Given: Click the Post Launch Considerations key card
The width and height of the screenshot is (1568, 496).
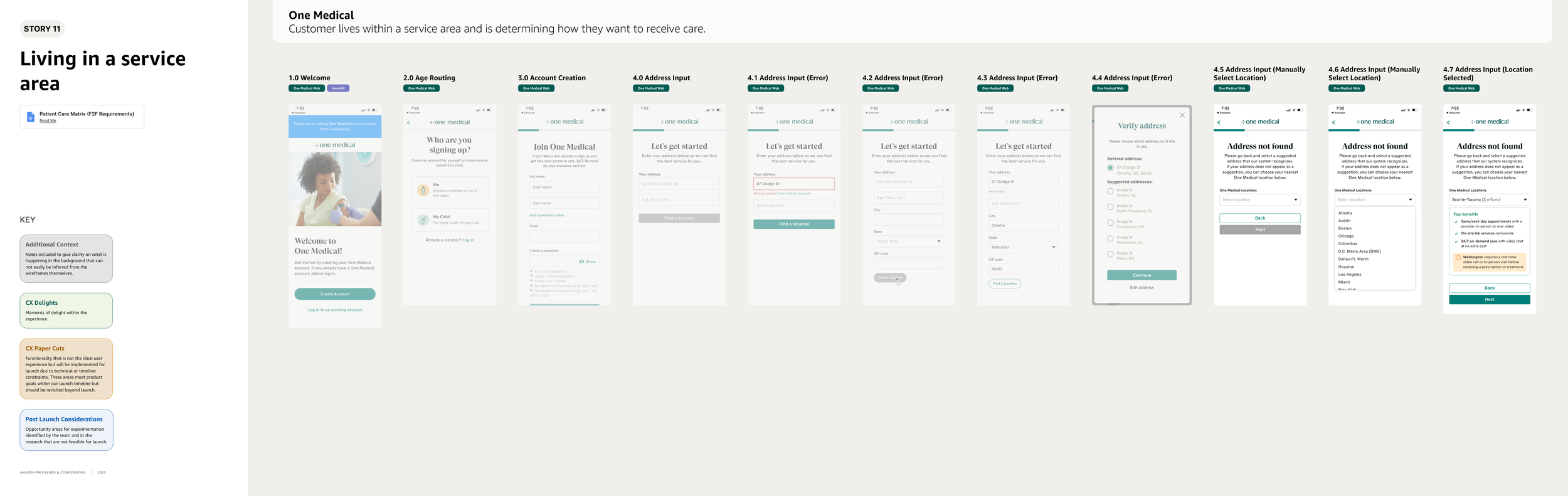Looking at the screenshot, I should click(66, 430).
